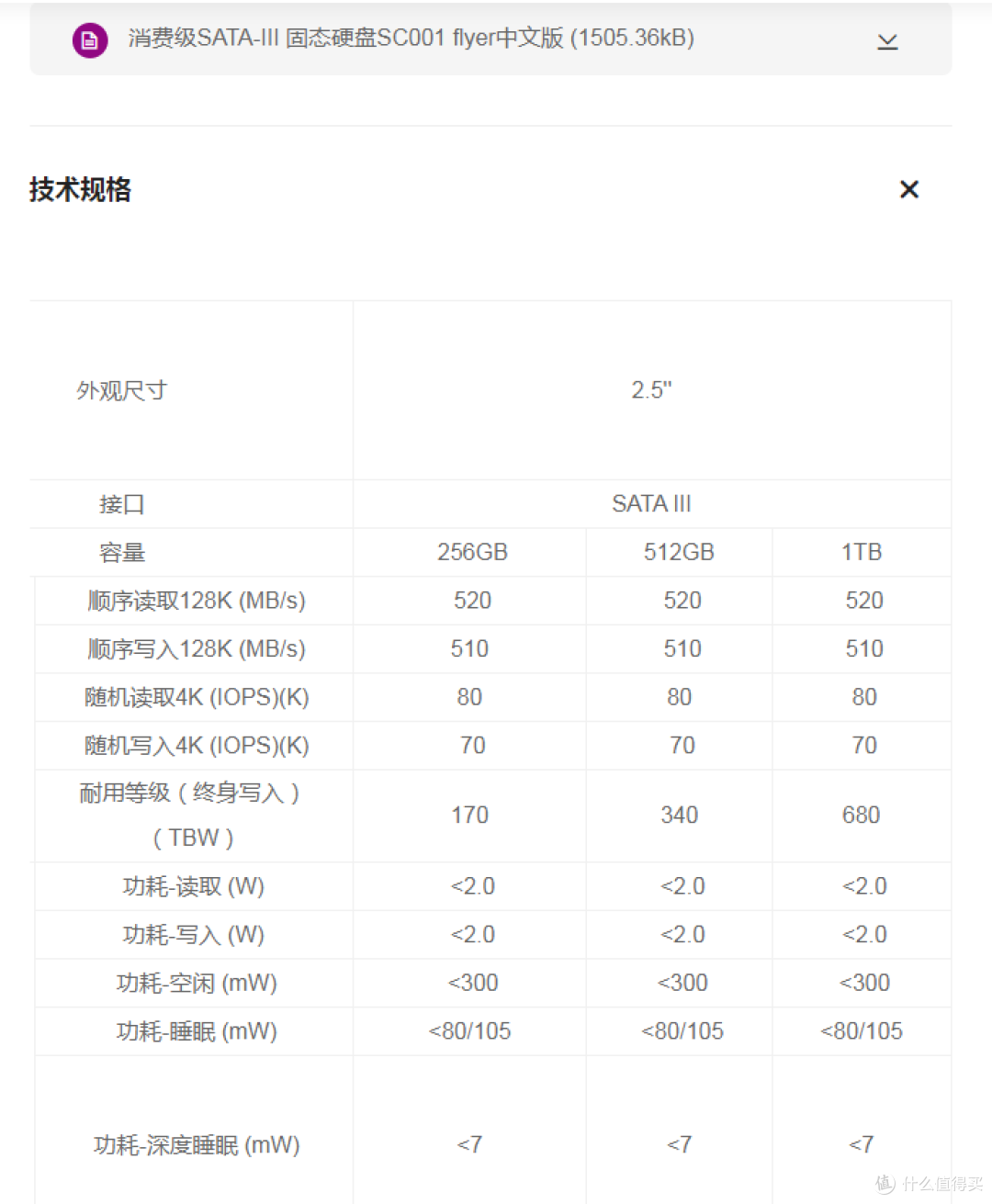This screenshot has width=992, height=1204.
Task: Select <7 deep sleep value for 256GB
Action: point(469,1144)
